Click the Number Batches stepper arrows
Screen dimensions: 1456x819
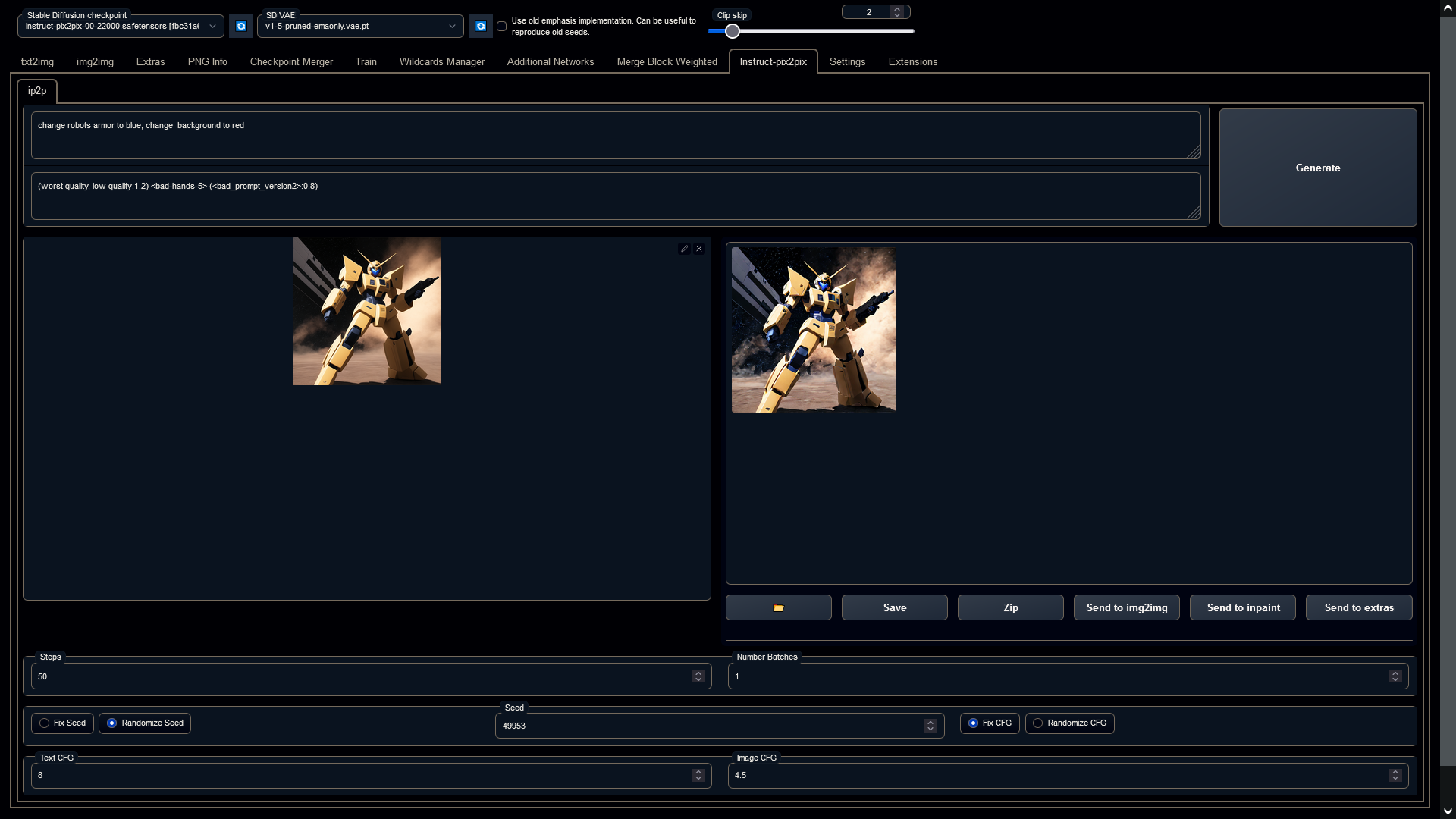tap(1395, 676)
